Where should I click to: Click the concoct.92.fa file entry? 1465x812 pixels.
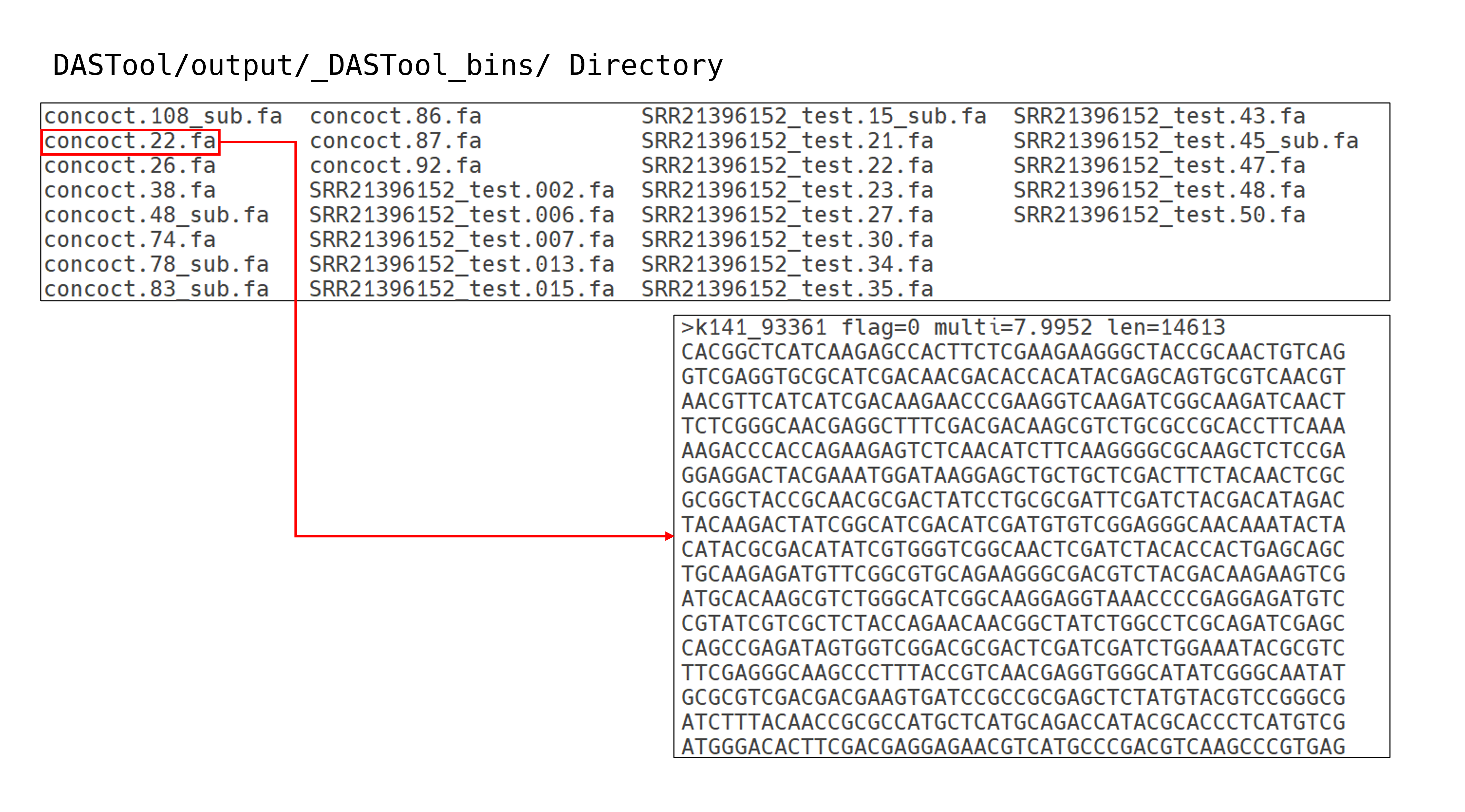coord(395,166)
